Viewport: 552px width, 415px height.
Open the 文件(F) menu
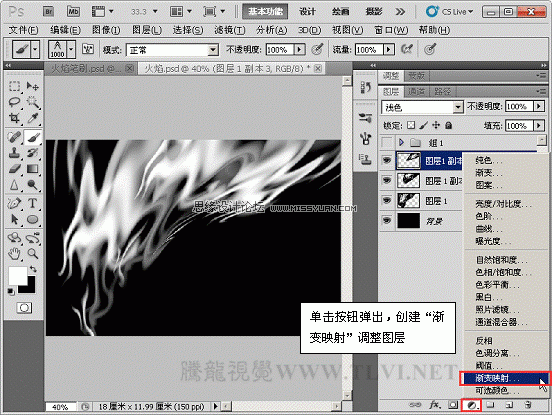[23, 30]
